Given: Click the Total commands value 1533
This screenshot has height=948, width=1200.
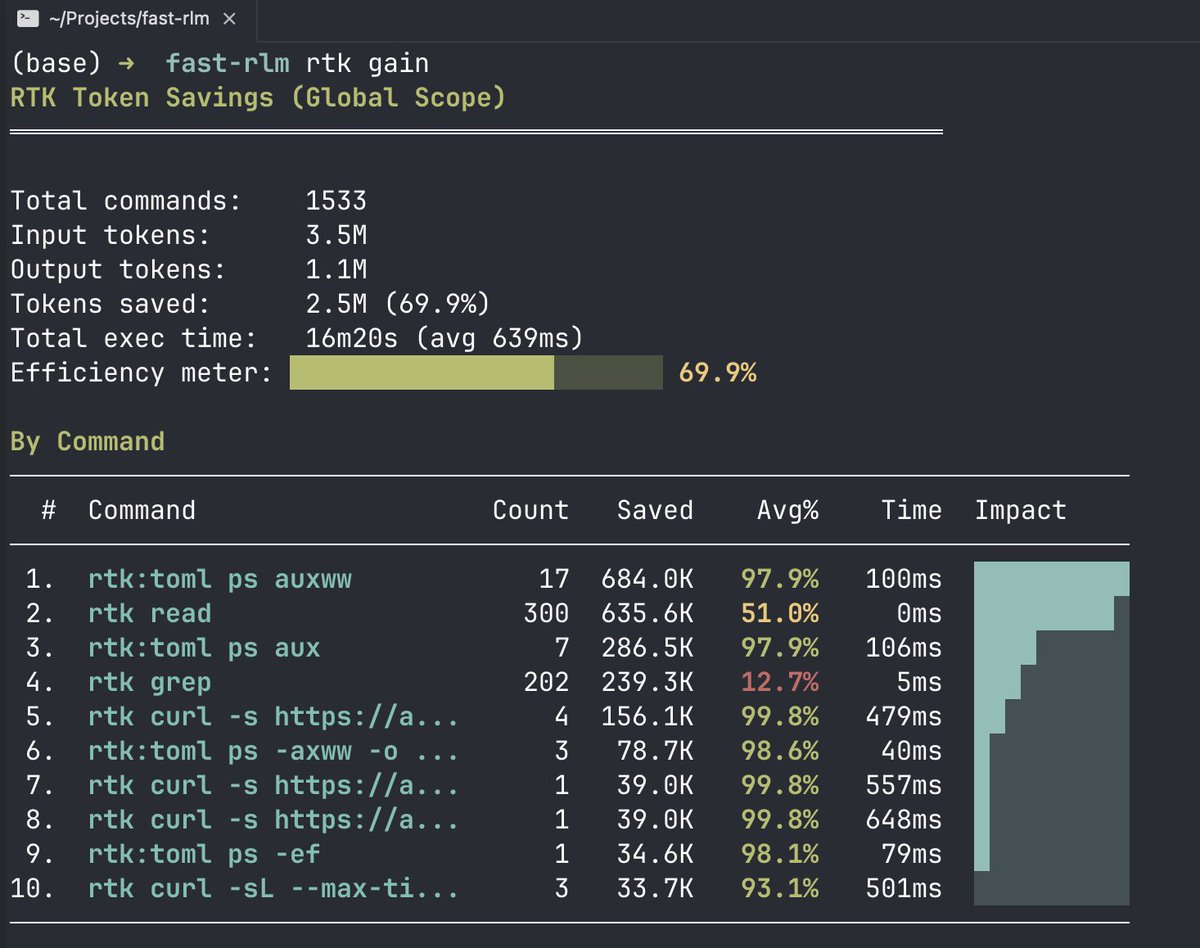Looking at the screenshot, I should coord(336,201).
